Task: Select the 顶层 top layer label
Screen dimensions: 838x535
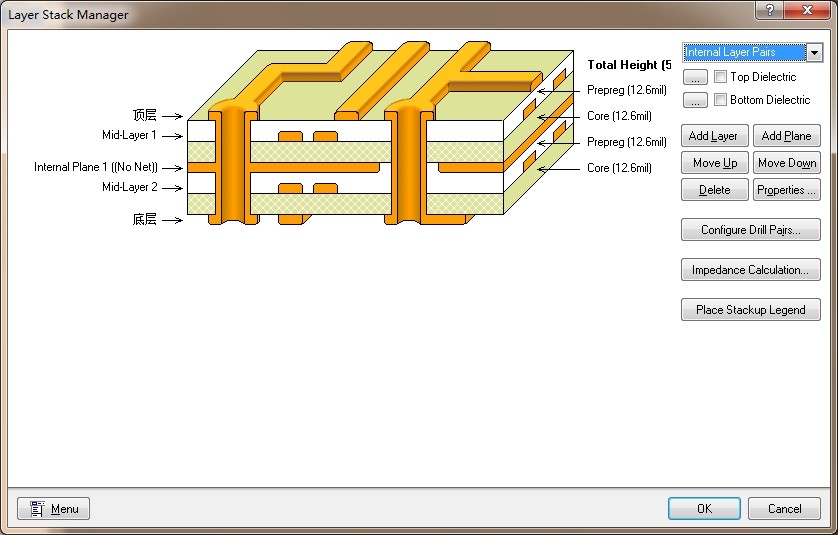Action: 144,115
